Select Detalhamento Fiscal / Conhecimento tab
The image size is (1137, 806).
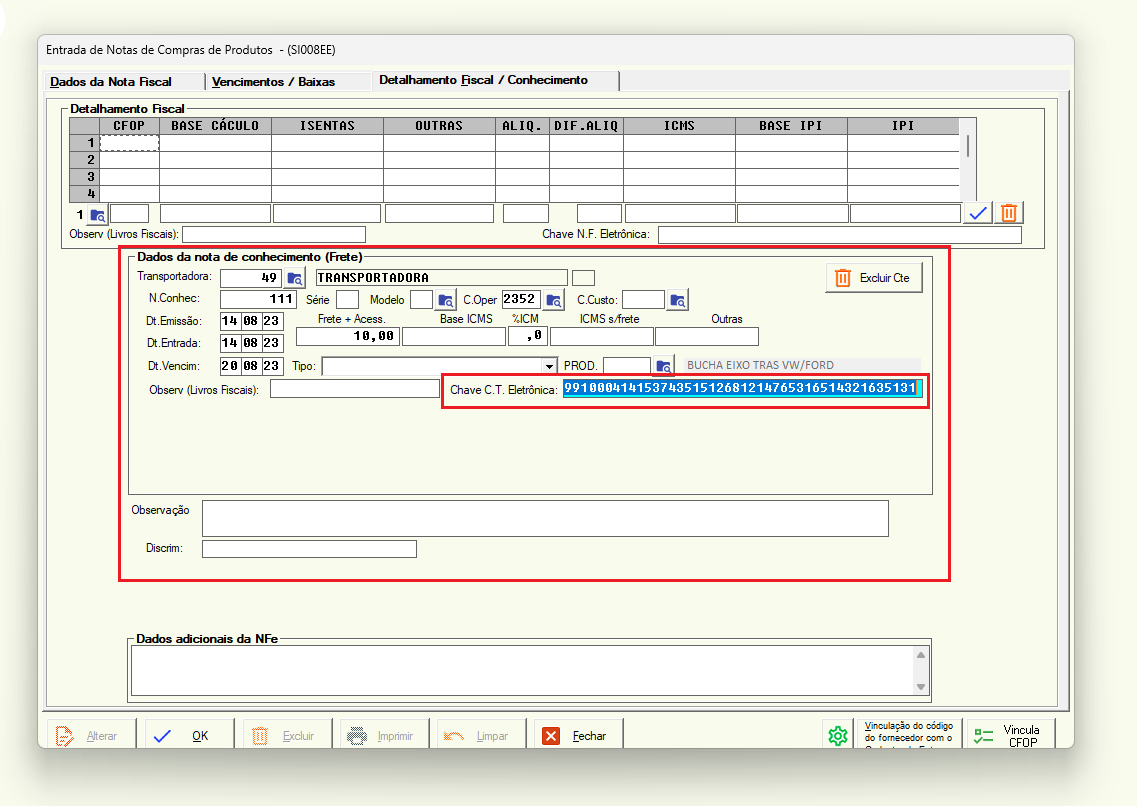coord(483,80)
